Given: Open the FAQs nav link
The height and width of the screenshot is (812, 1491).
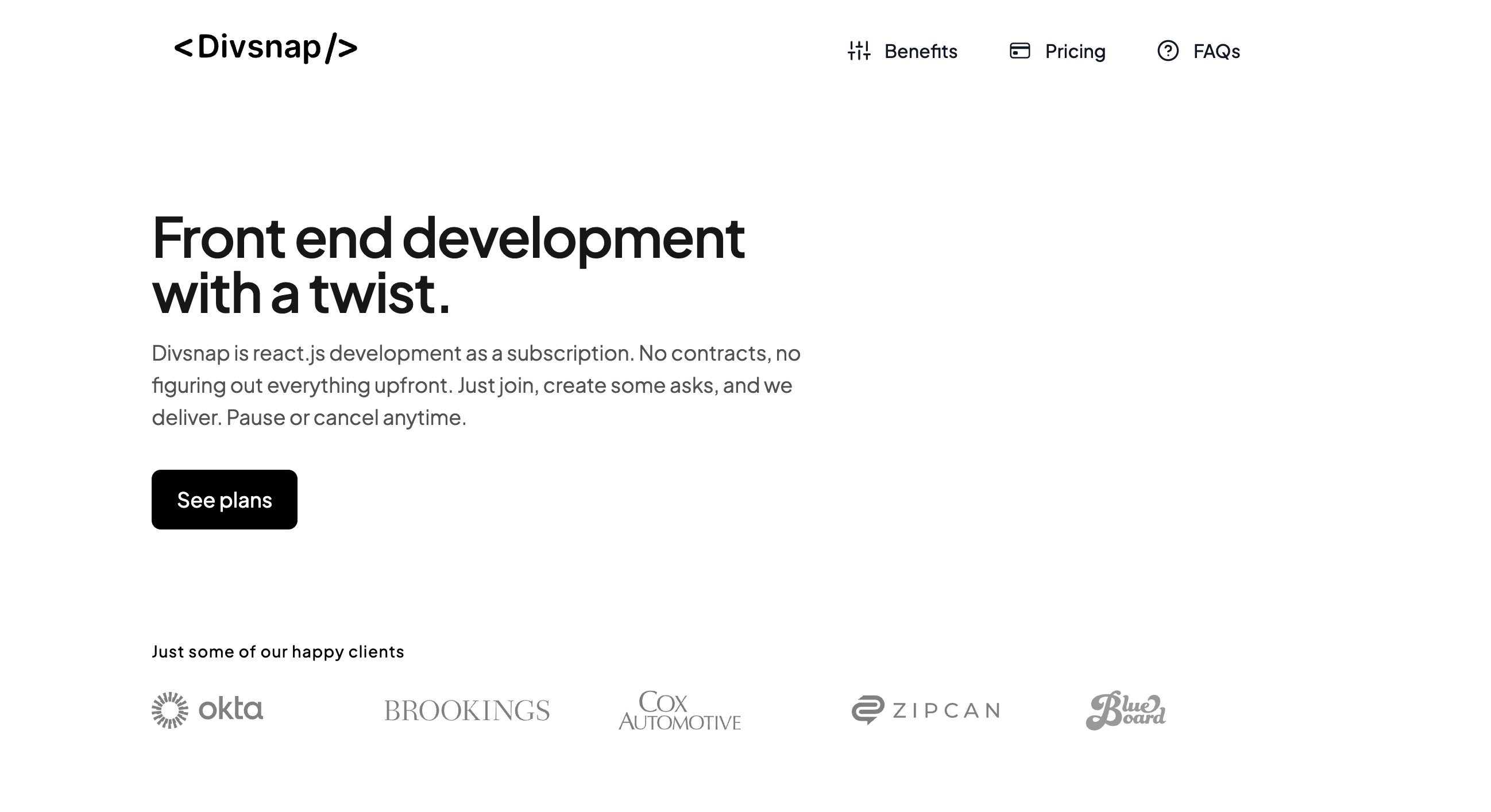Looking at the screenshot, I should tap(1216, 52).
